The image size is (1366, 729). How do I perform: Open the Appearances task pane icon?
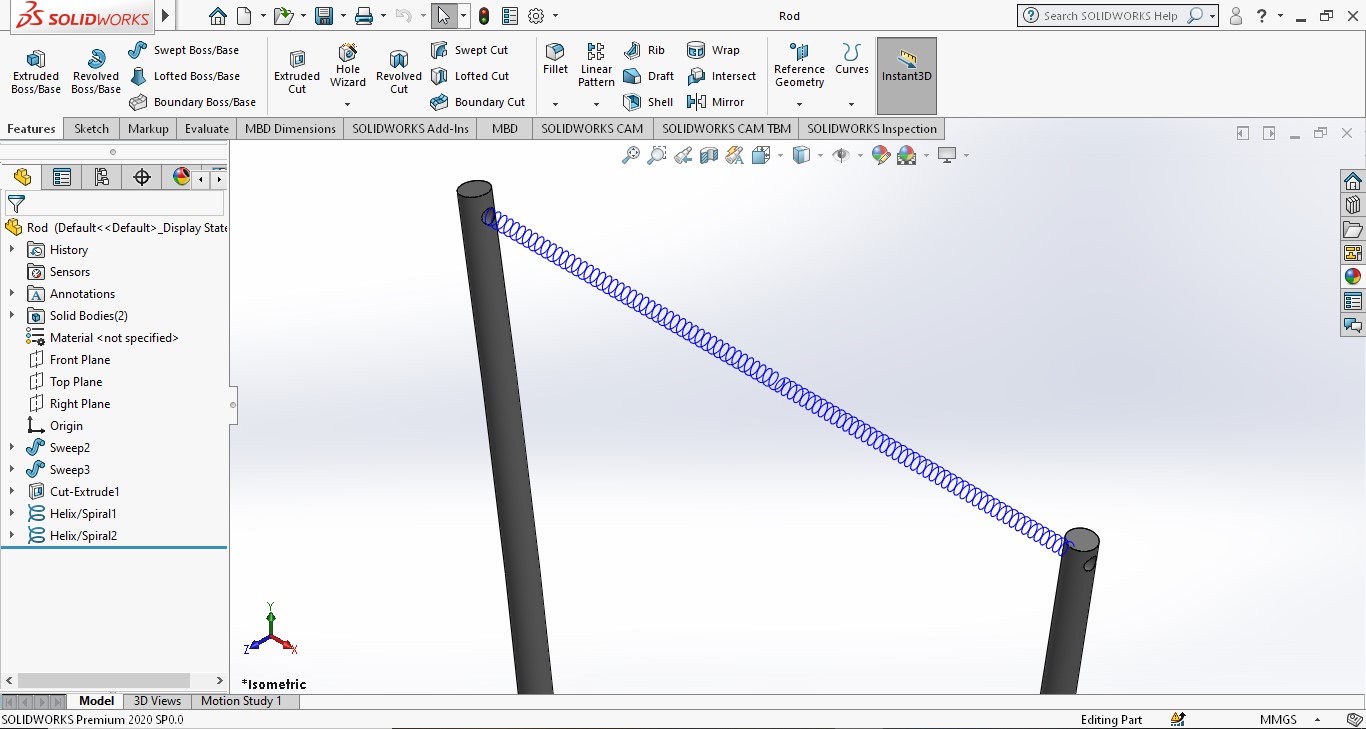1353,277
